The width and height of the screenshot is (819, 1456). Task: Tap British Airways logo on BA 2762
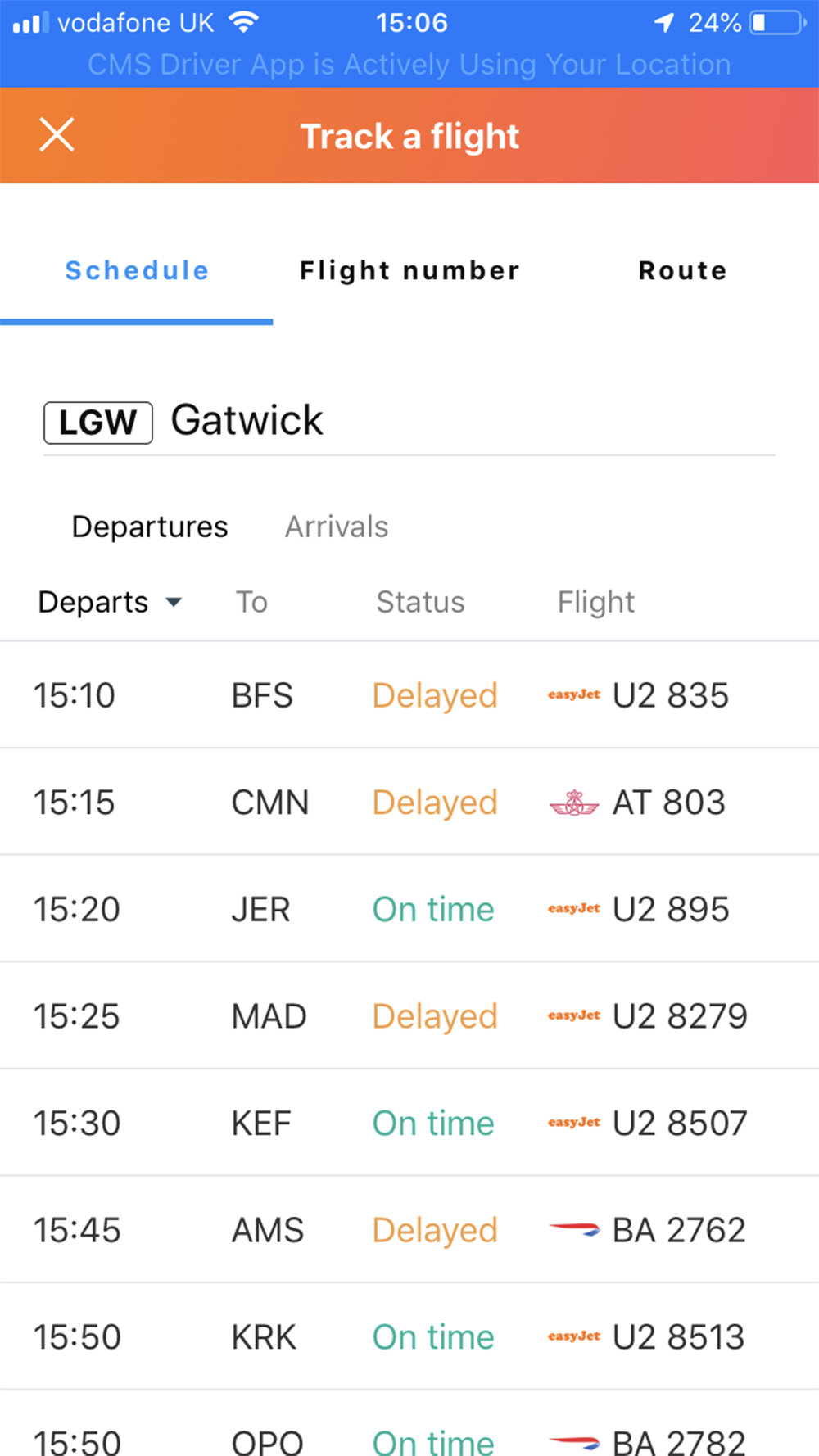point(574,1229)
